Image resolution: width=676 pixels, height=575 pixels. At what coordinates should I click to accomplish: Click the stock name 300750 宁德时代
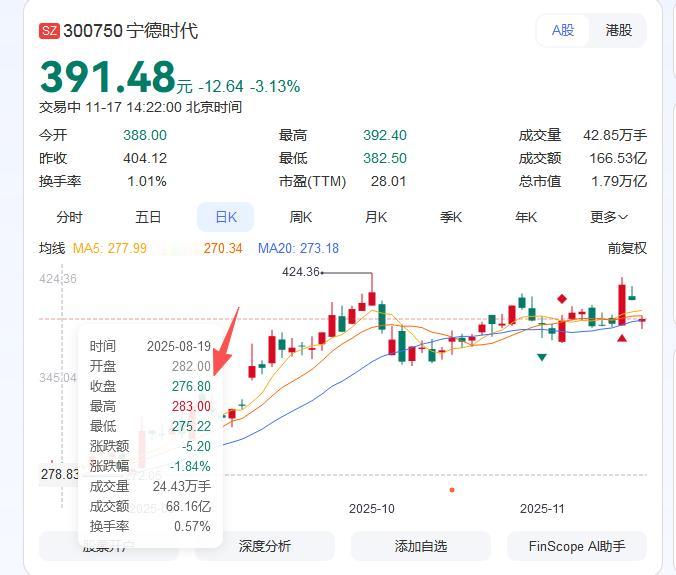[130, 31]
